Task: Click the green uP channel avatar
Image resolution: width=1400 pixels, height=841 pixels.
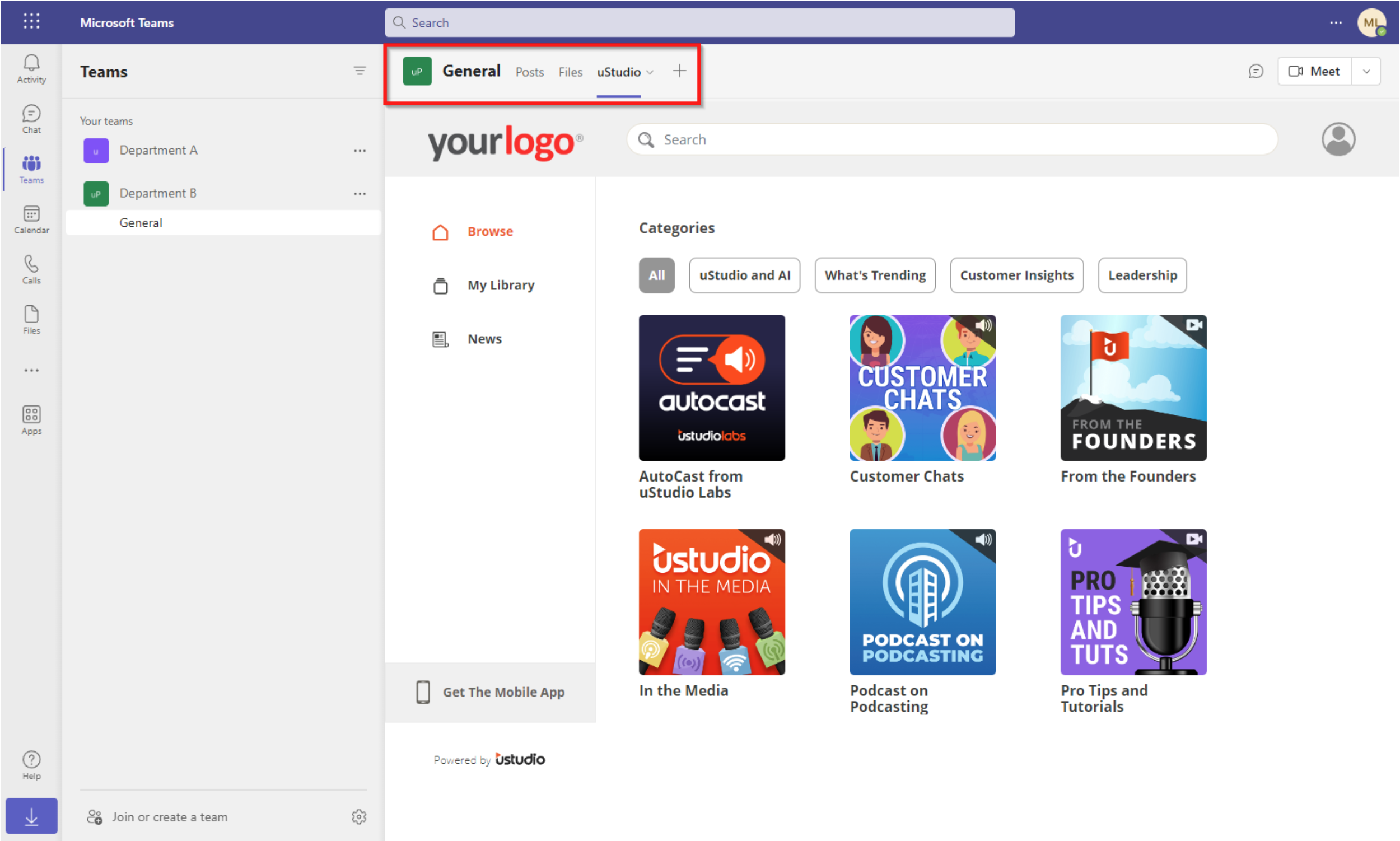Action: point(417,72)
